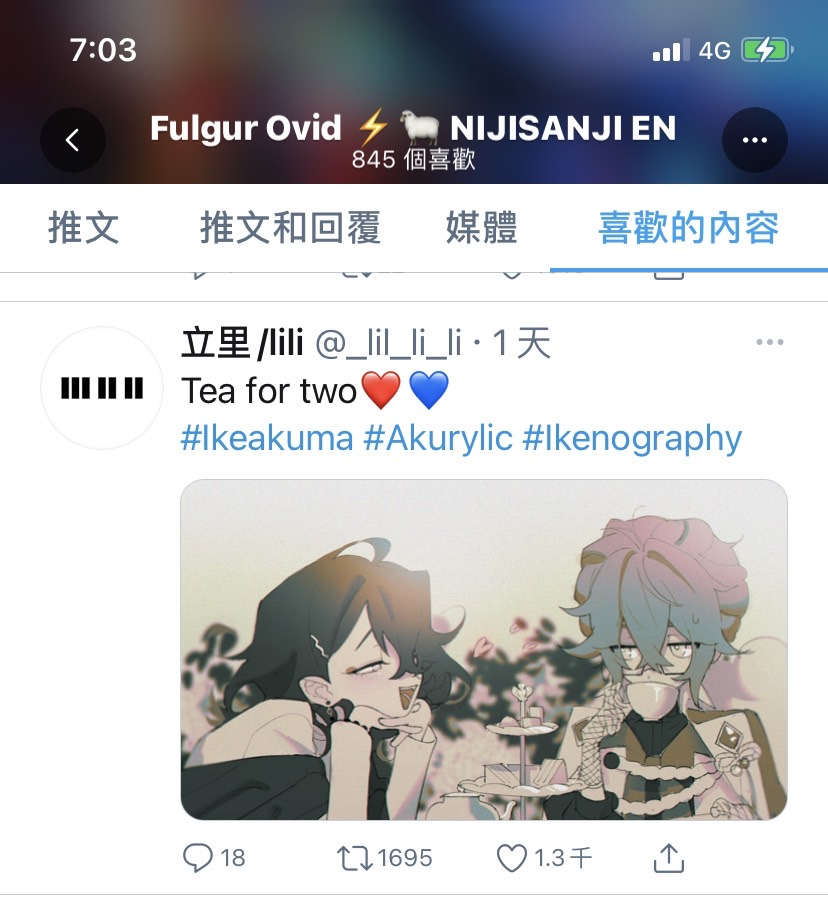The width and height of the screenshot is (828, 898).
Task: Reply to the Tea for two tweet
Action: pyautogui.click(x=214, y=858)
